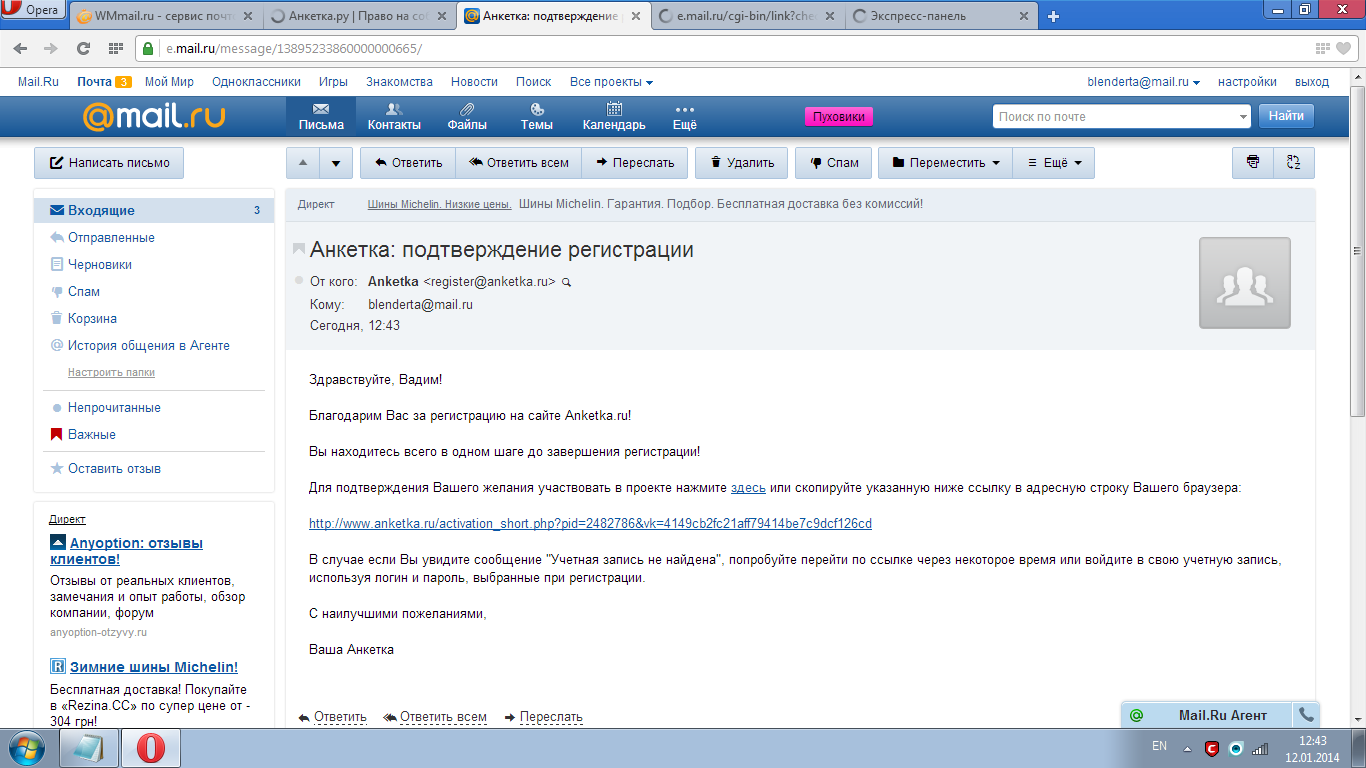Screen dimensions: 1366x768
Task: Open the Файлы section
Action: 467,117
